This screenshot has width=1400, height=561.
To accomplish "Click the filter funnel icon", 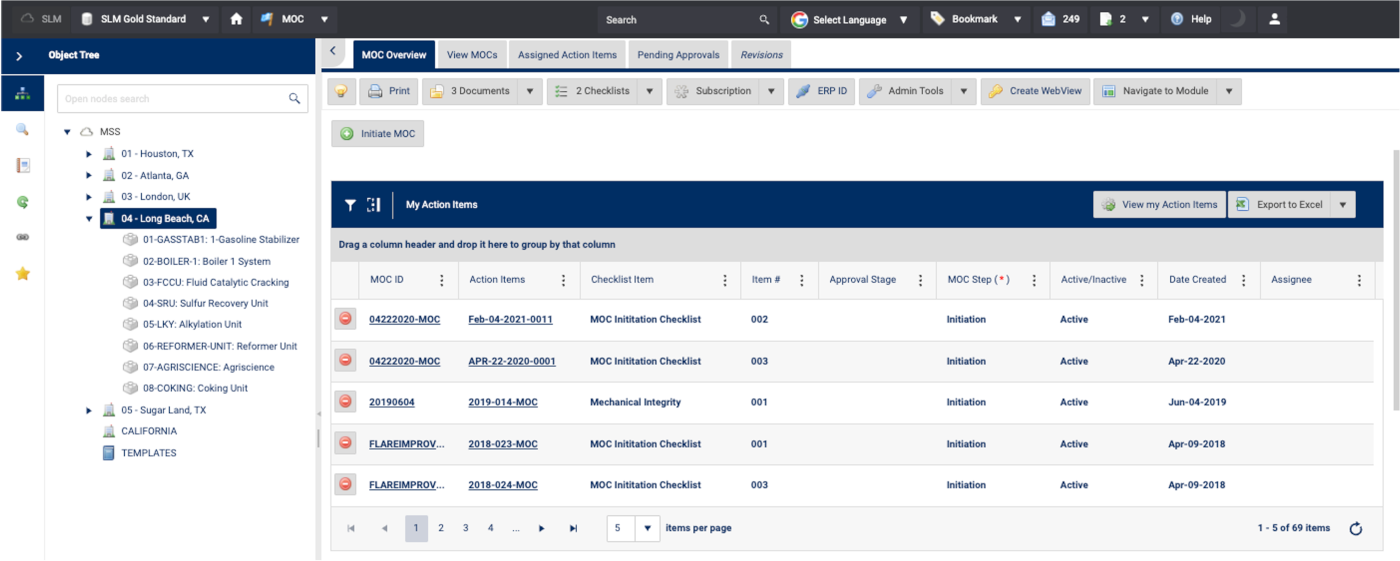I will point(350,205).
